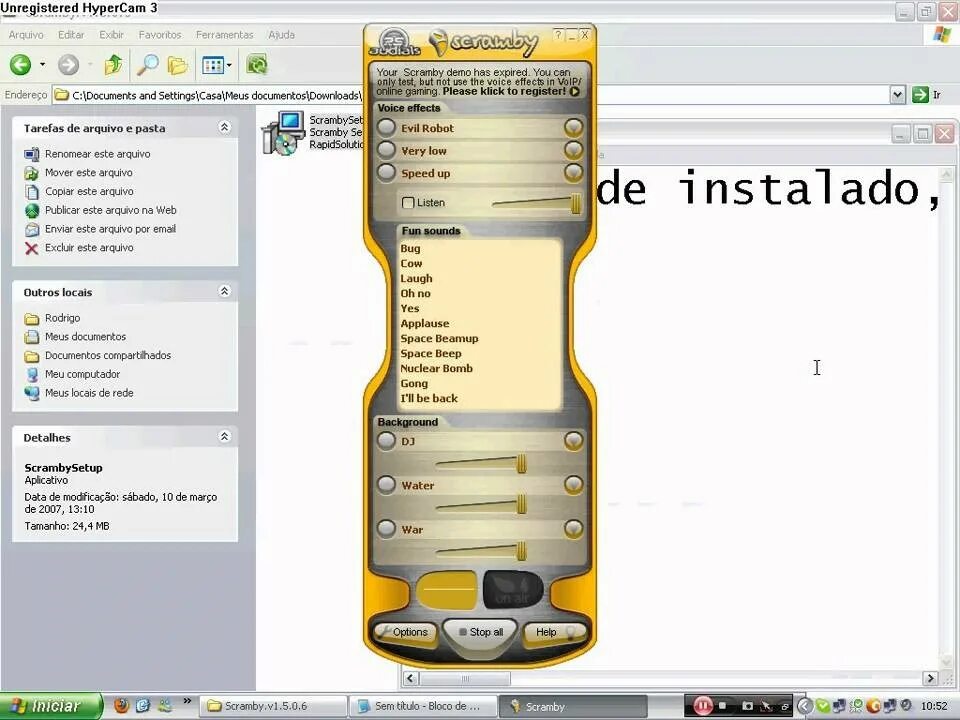Click Renomear este arquivo task
The width and height of the screenshot is (960, 720).
(x=97, y=154)
